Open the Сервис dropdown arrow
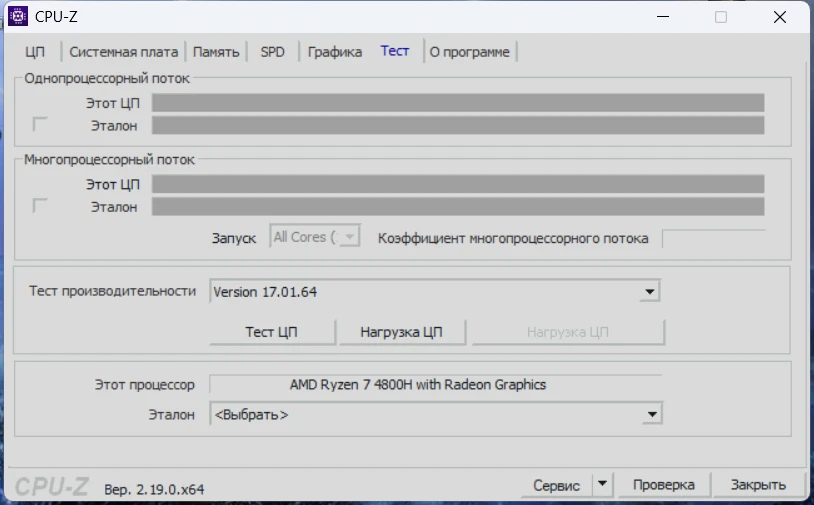Screen dimensions: 814x505 [602, 485]
